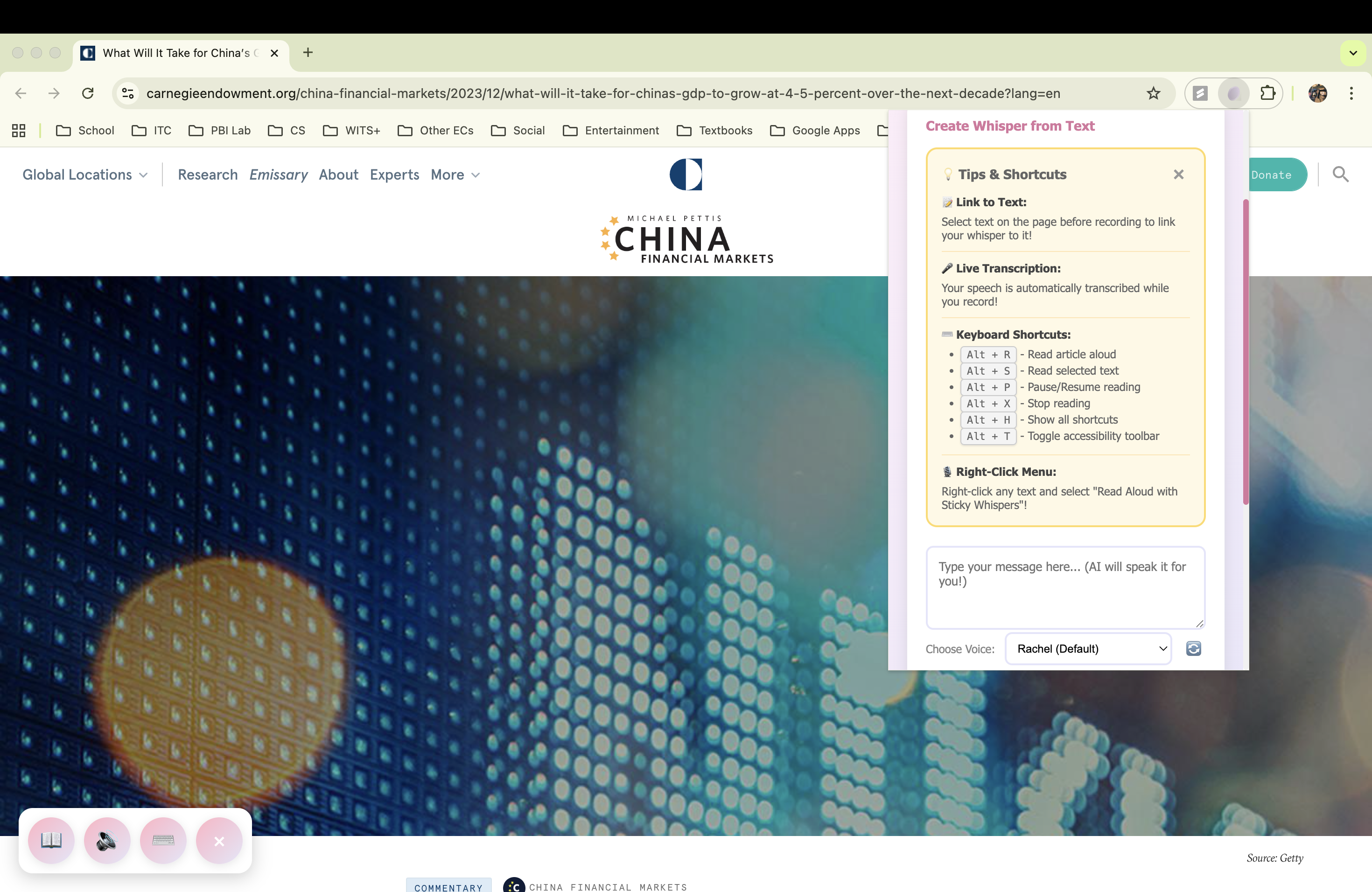The height and width of the screenshot is (892, 1372).
Task: Dismiss the Tips & Shortcuts box
Action: pos(1178,174)
